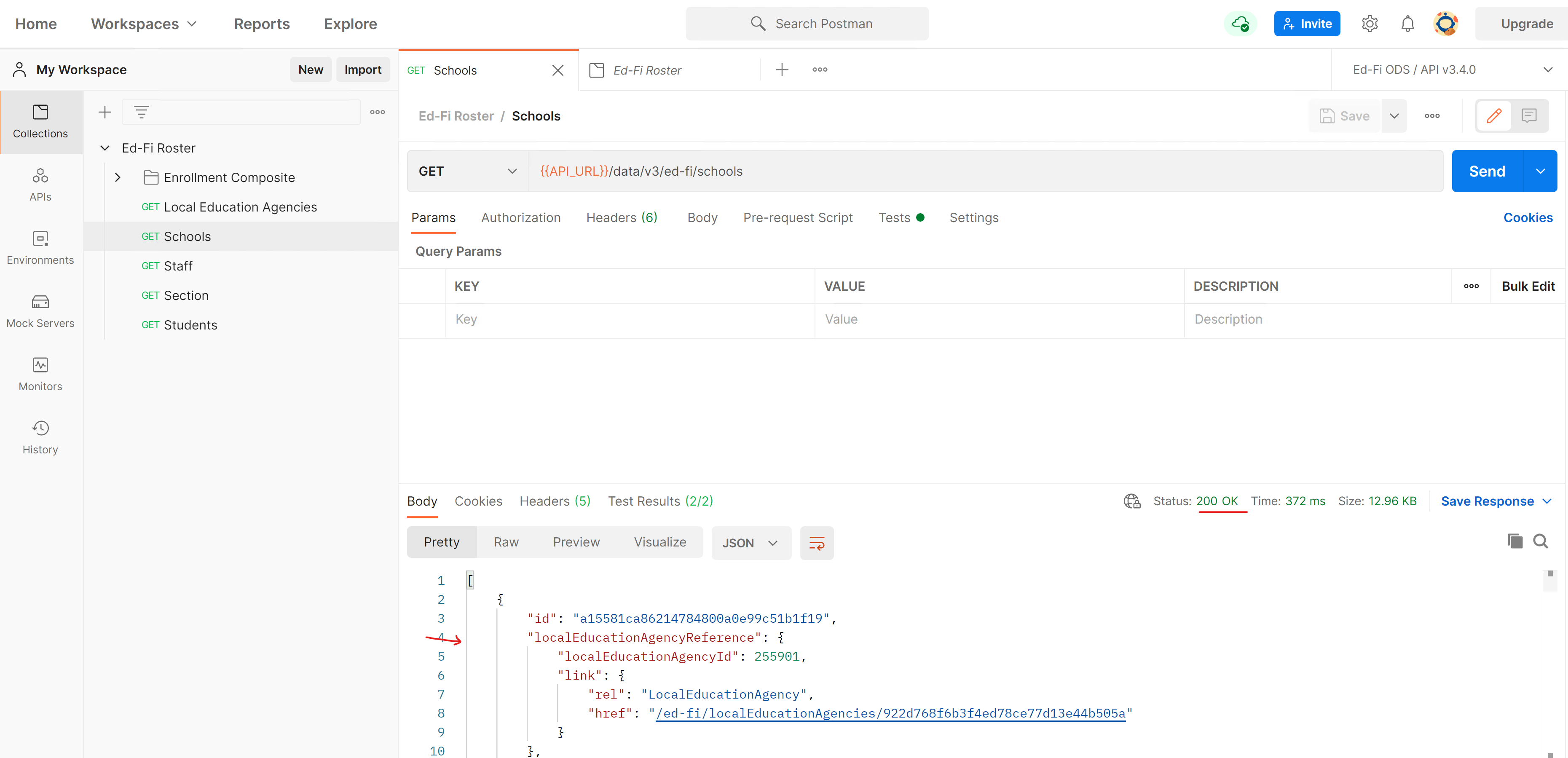Open the Collections sidebar panel
Viewport: 1568px width, 758px height.
41,122
